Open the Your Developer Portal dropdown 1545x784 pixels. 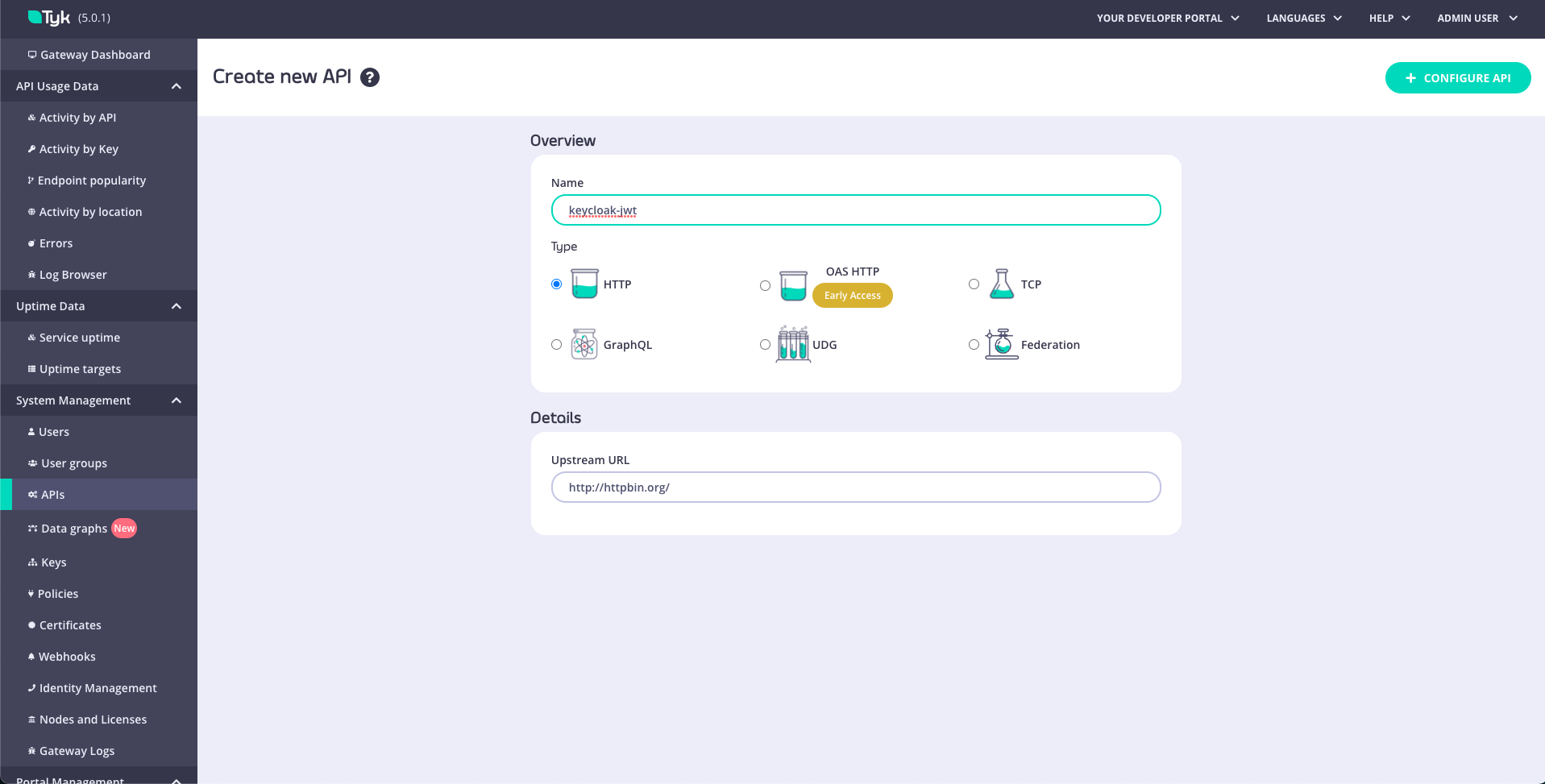pos(1167,18)
